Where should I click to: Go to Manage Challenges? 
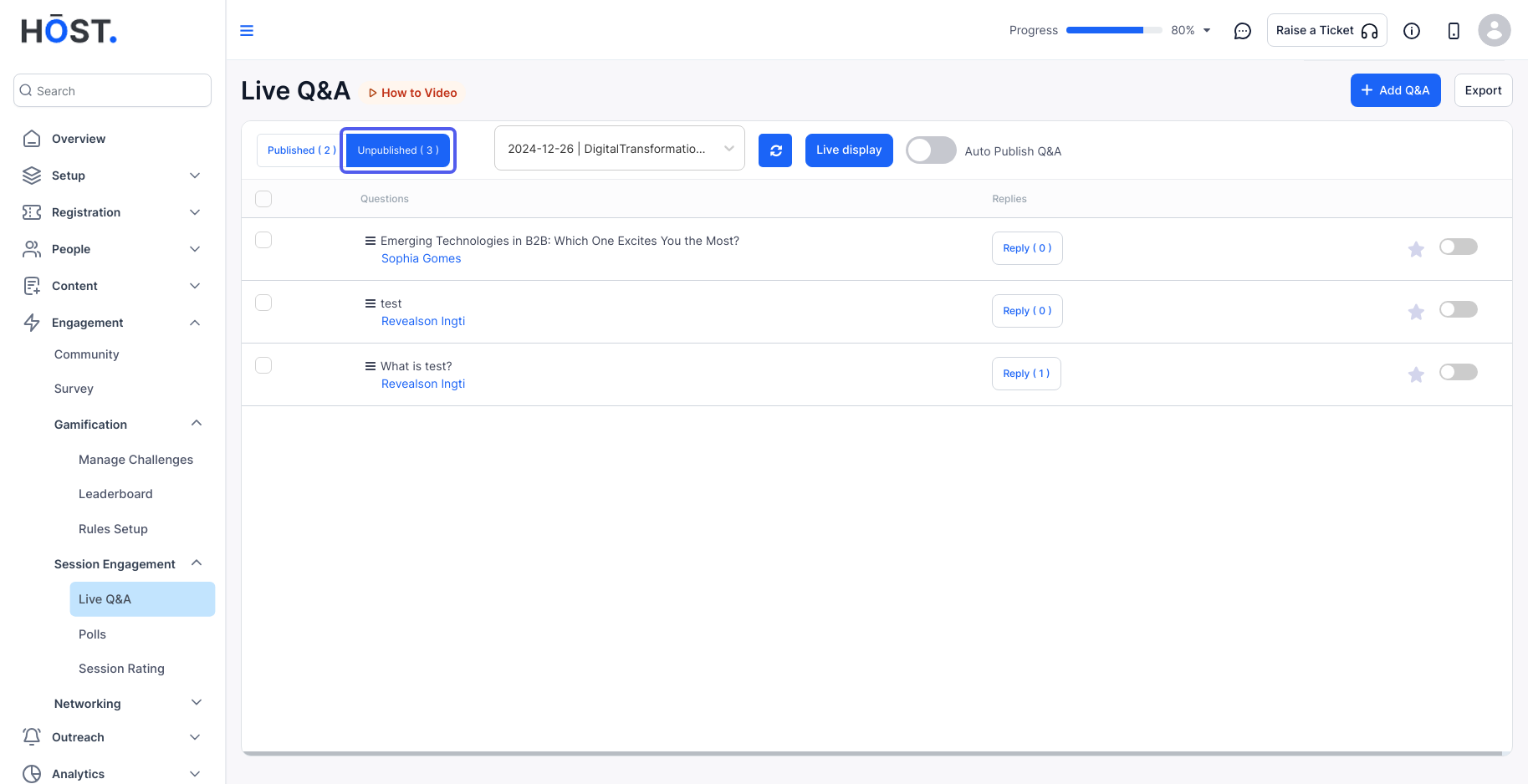point(135,460)
